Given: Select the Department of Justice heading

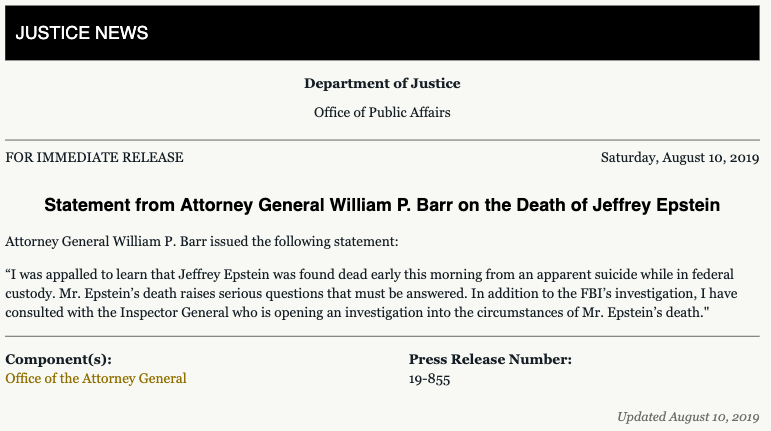Looking at the screenshot, I should tap(382, 84).
